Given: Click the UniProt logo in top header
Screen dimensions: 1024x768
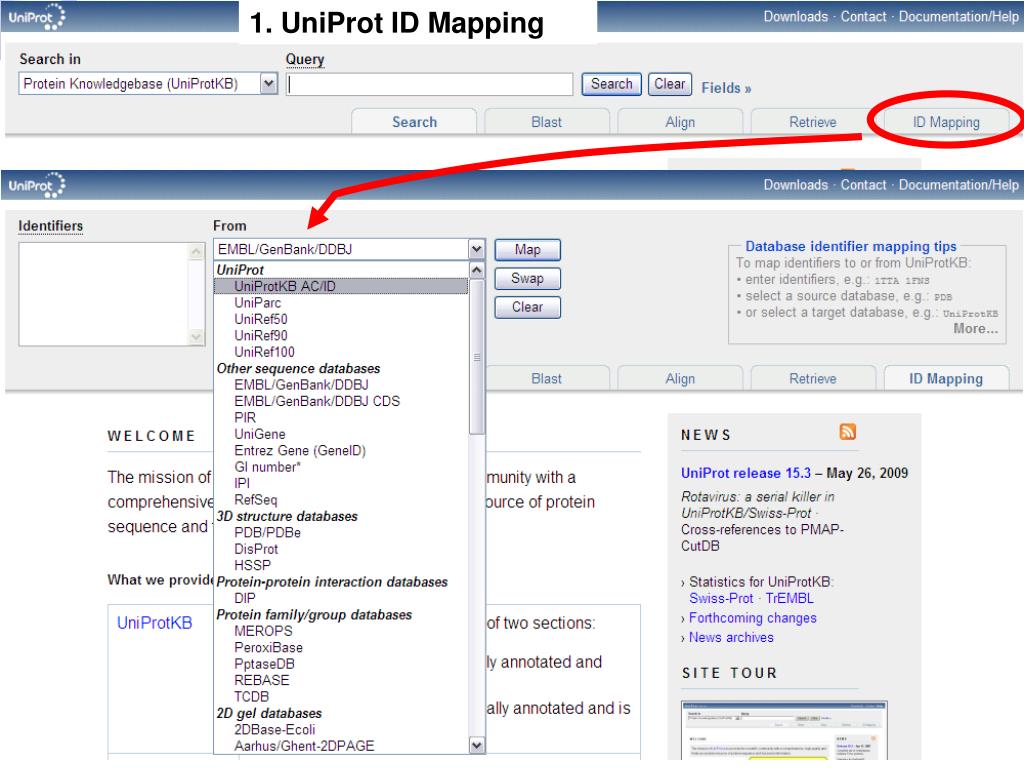Looking at the screenshot, I should (x=37, y=17).
